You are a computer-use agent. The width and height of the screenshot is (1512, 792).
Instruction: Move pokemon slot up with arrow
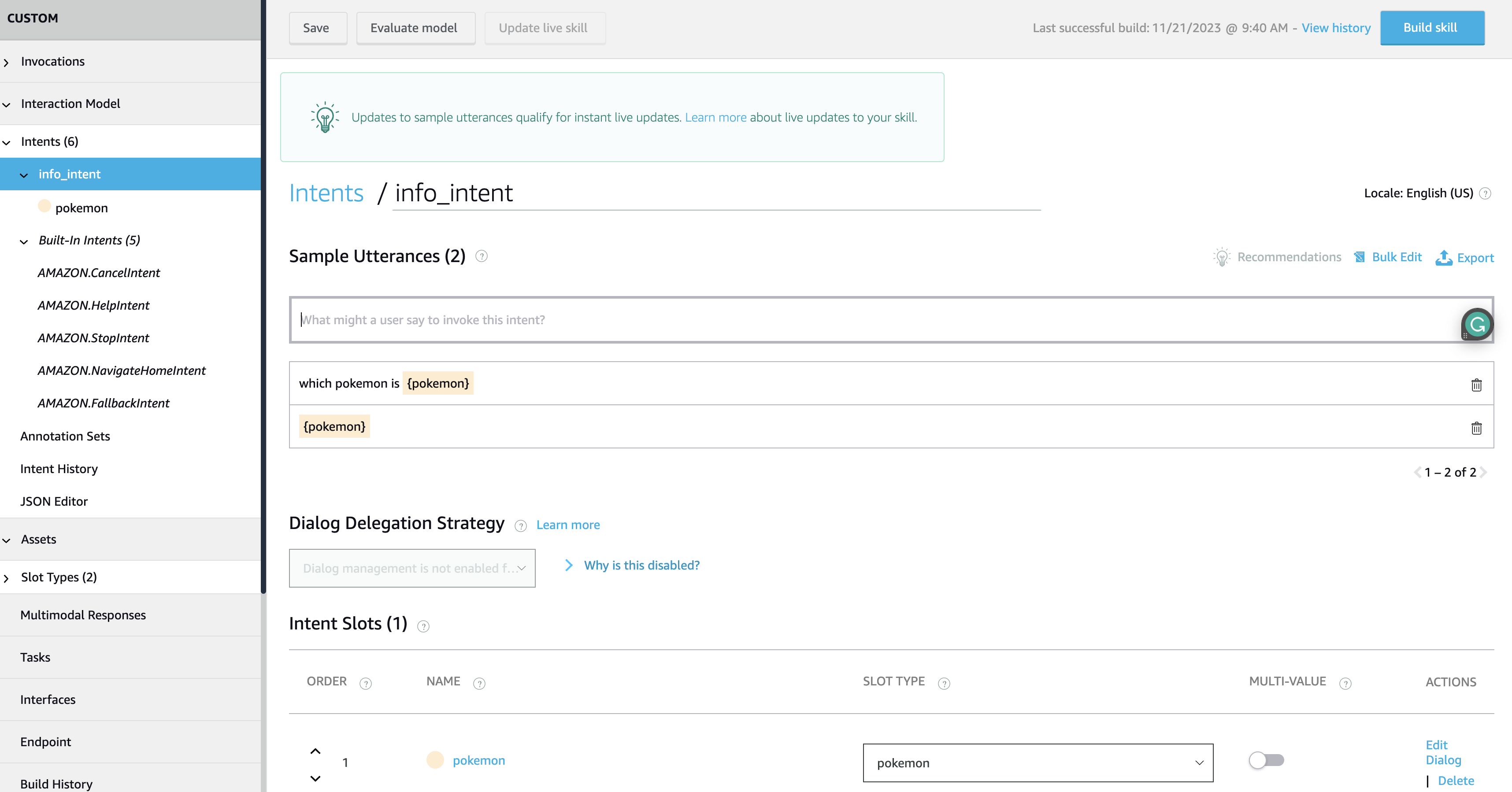tap(315, 751)
